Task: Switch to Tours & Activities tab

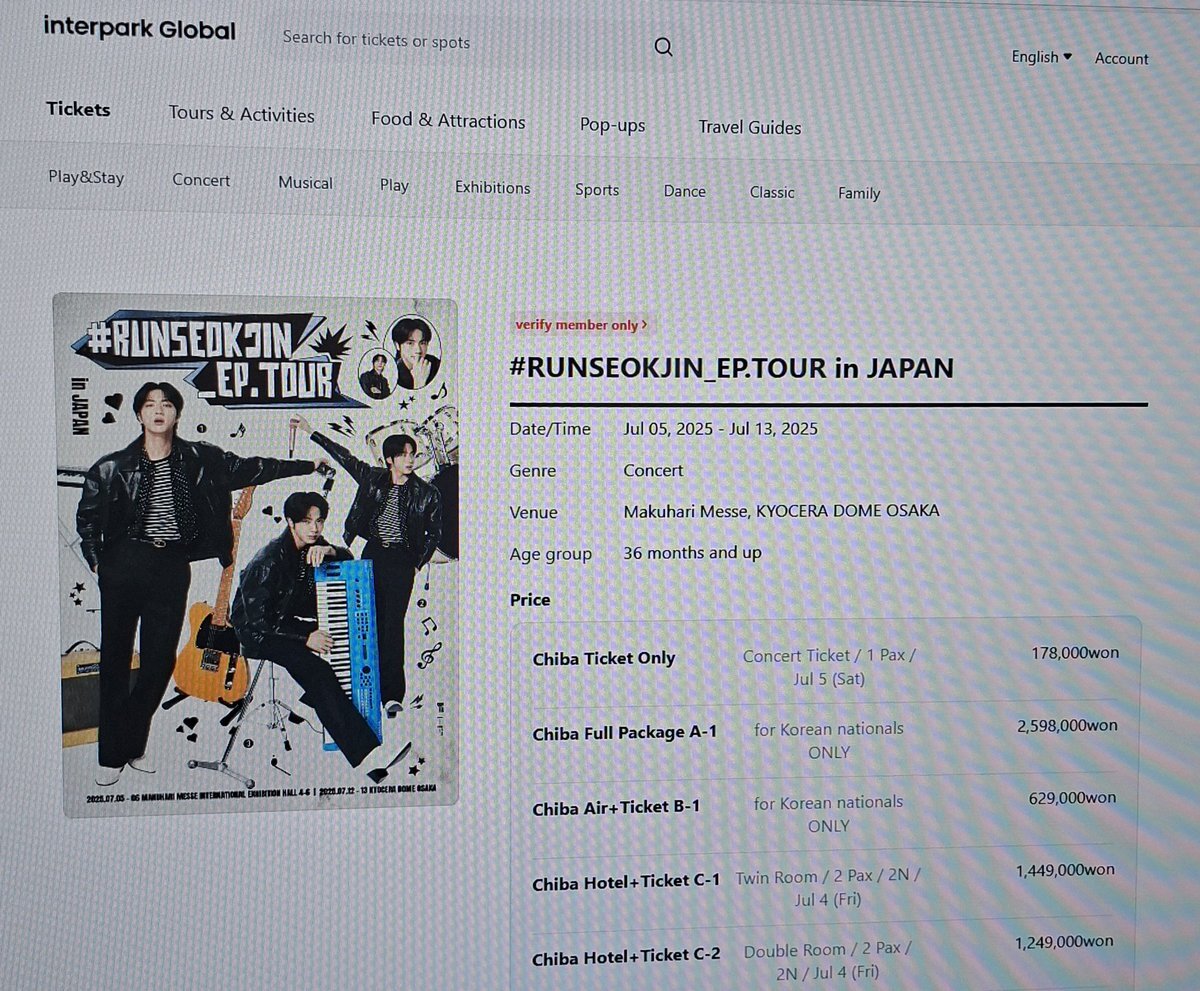Action: coord(241,114)
